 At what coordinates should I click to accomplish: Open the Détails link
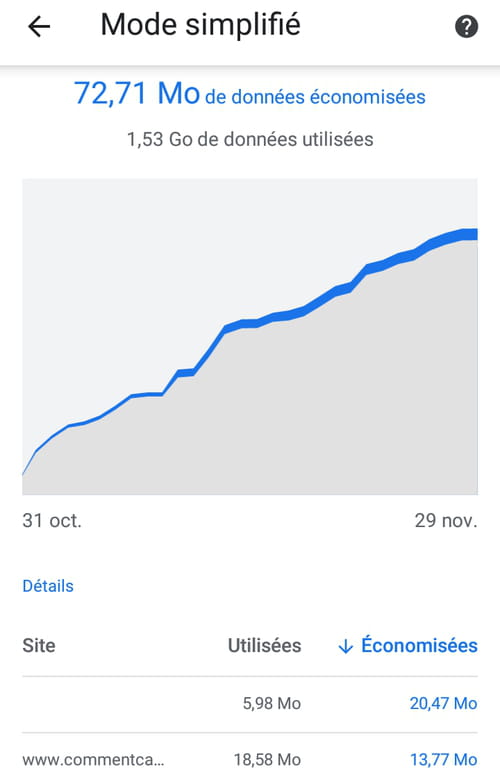[x=48, y=586]
